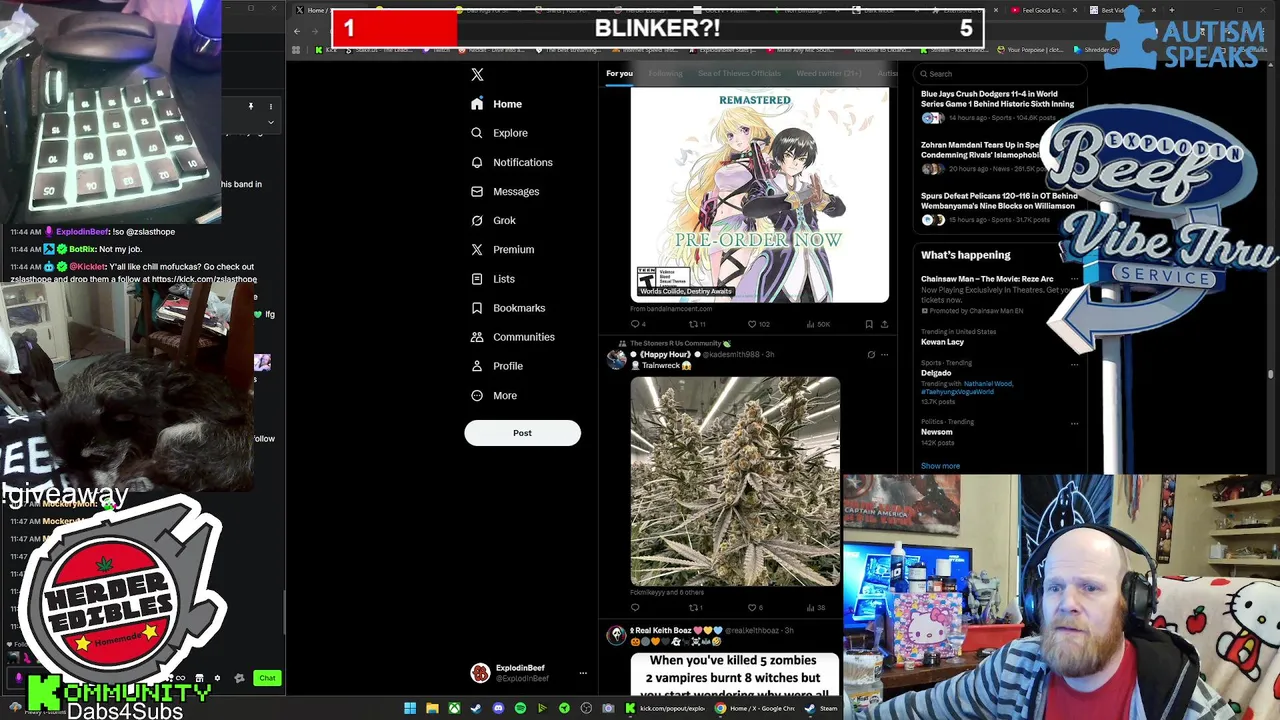The height and width of the screenshot is (720, 1280).
Task: Switch to the For you tab
Action: [x=619, y=73]
